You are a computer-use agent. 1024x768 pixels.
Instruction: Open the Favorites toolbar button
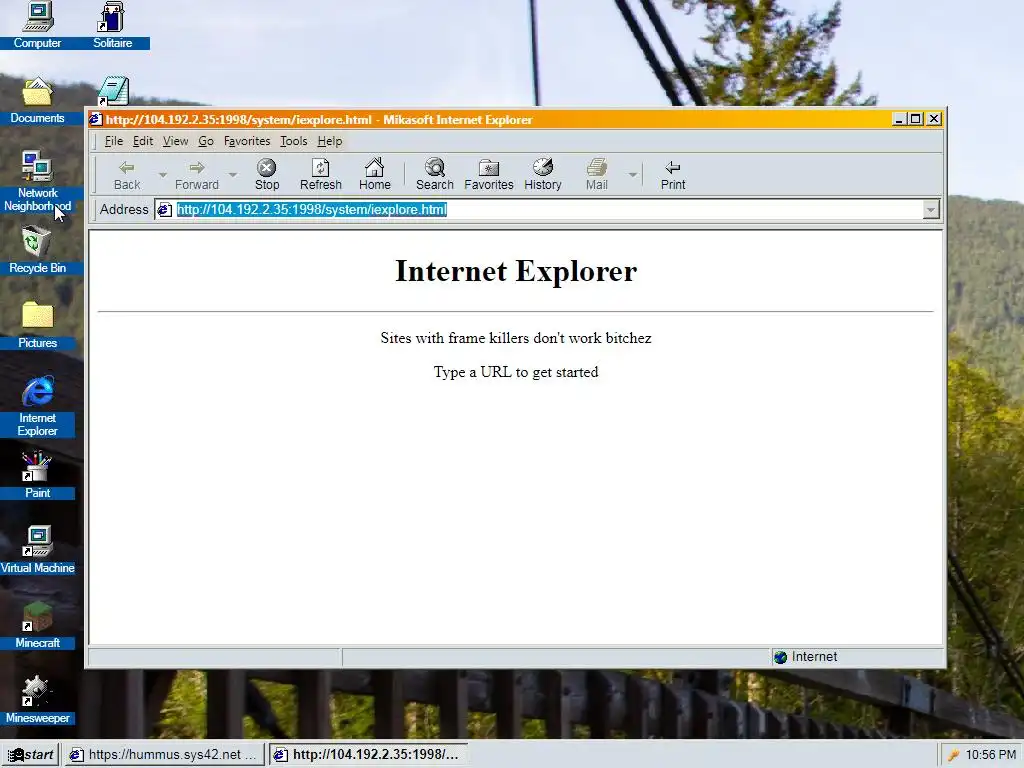pos(488,175)
